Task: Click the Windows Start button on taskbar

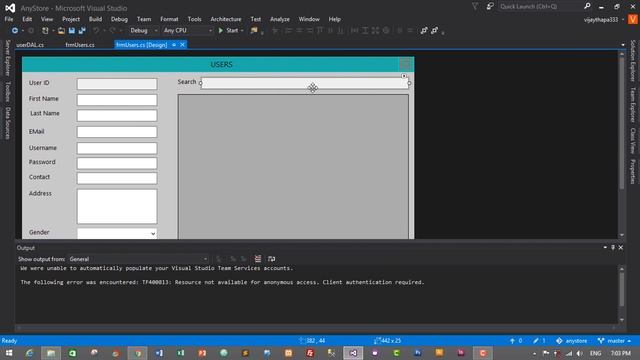Action: 9,353
